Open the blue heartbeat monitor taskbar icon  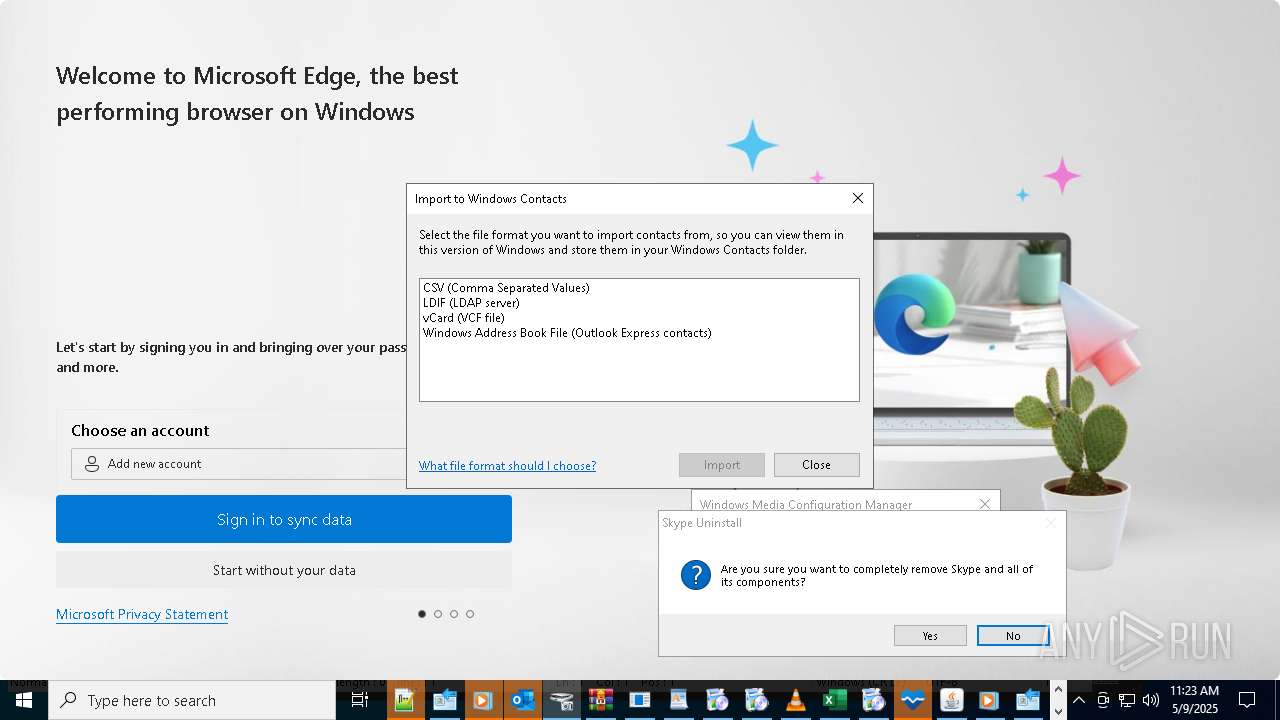[912, 700]
